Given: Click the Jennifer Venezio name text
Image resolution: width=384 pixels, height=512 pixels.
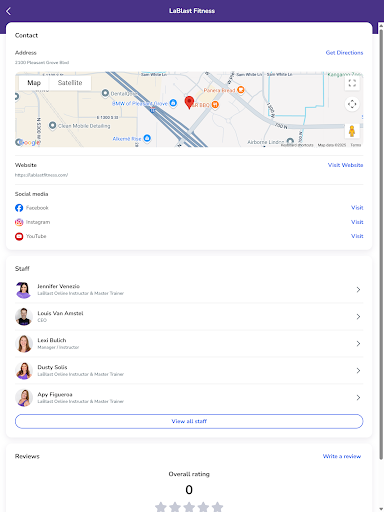Looking at the screenshot, I should [x=58, y=286].
